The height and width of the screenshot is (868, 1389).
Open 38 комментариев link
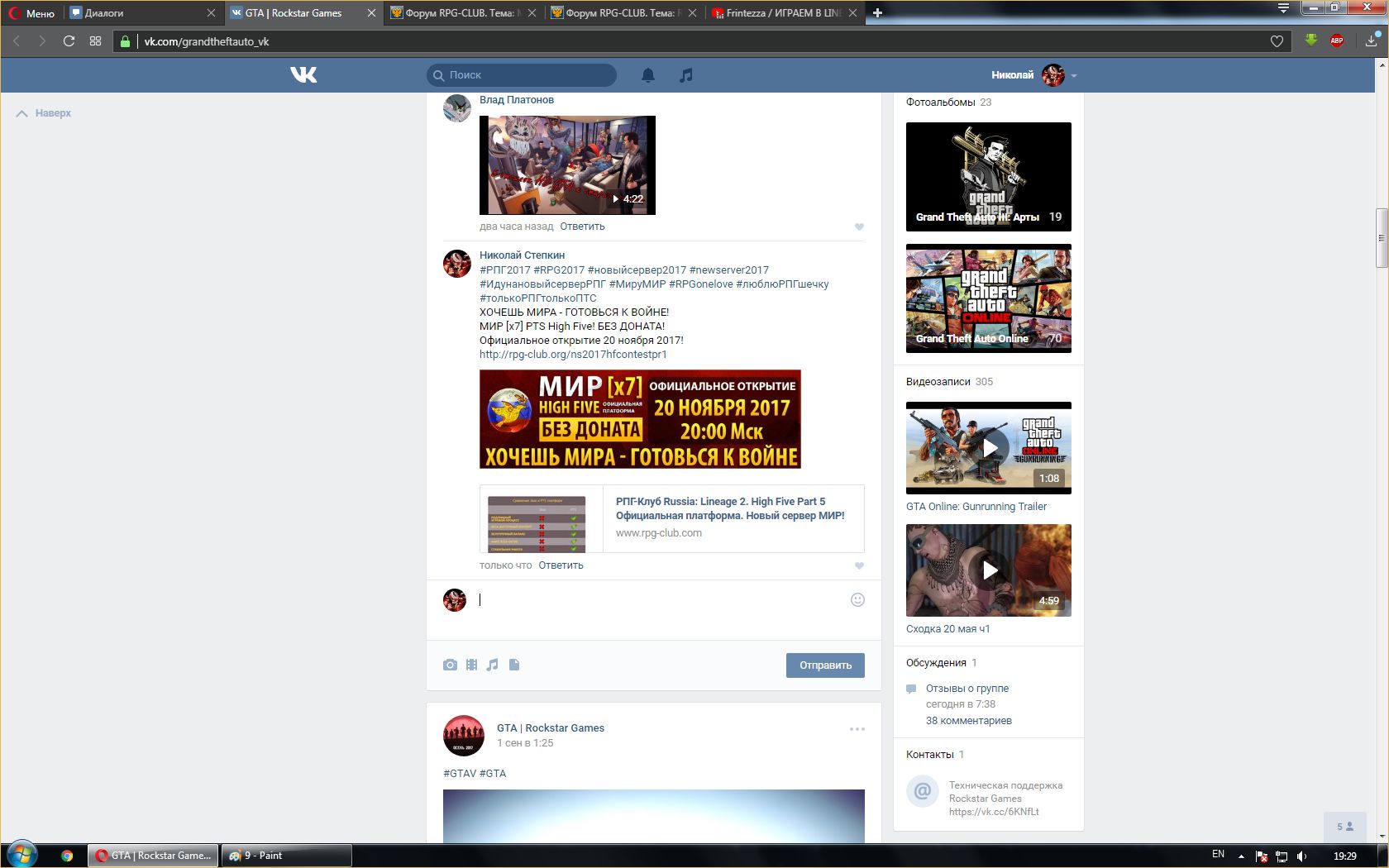[x=968, y=721]
